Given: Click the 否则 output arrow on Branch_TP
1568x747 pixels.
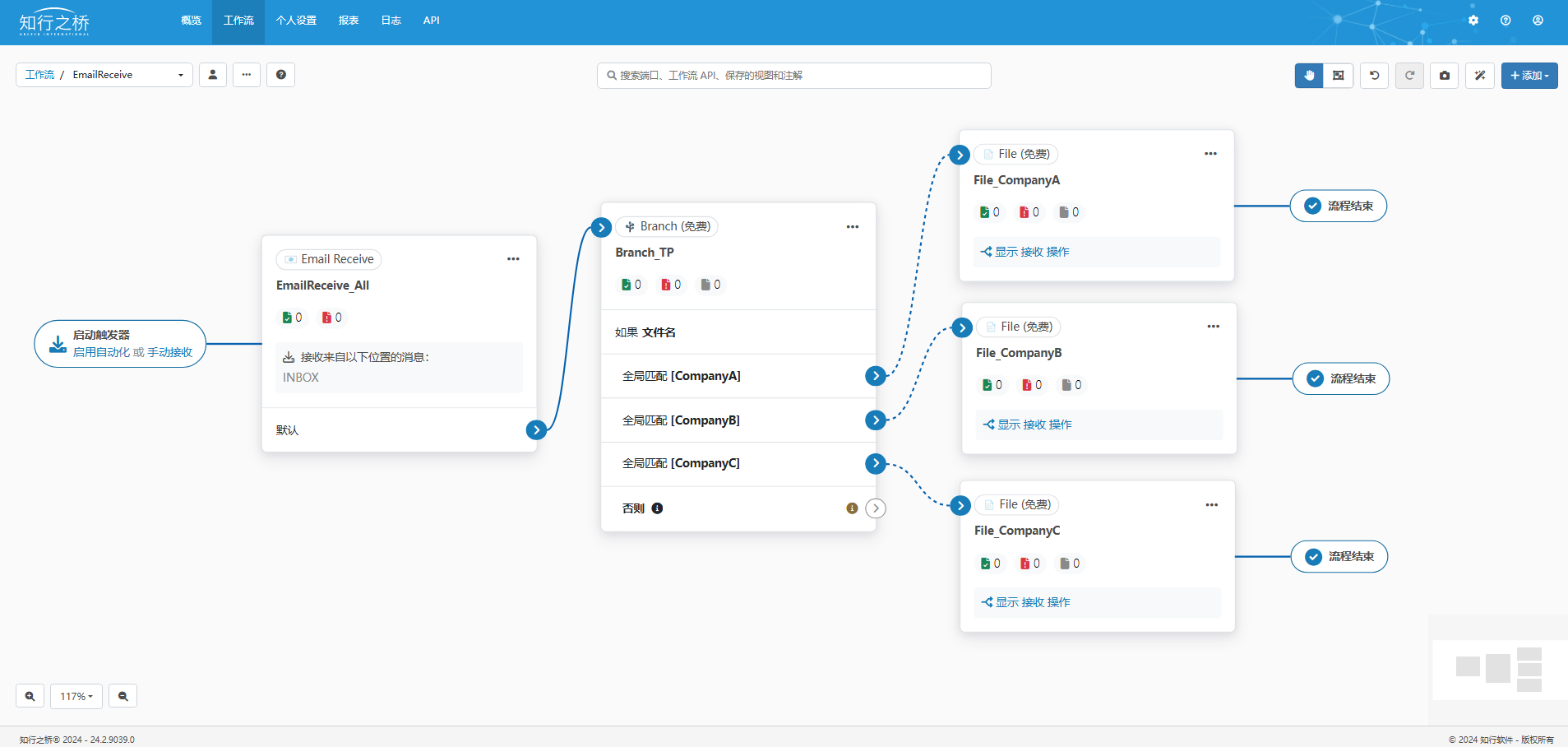Looking at the screenshot, I should [876, 508].
